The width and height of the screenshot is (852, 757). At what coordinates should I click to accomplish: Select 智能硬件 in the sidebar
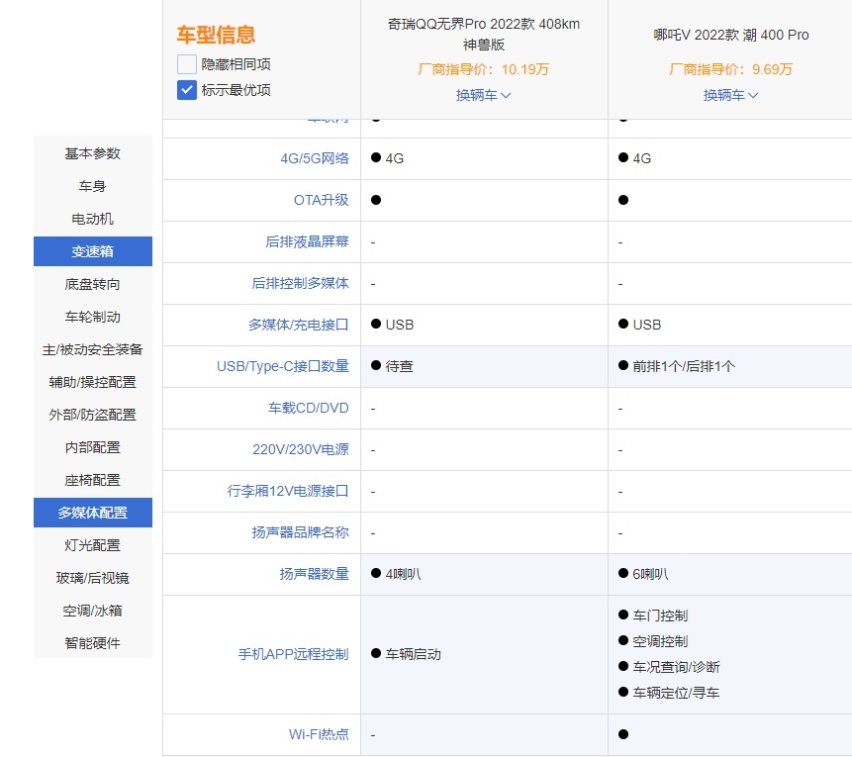pyautogui.click(x=93, y=643)
